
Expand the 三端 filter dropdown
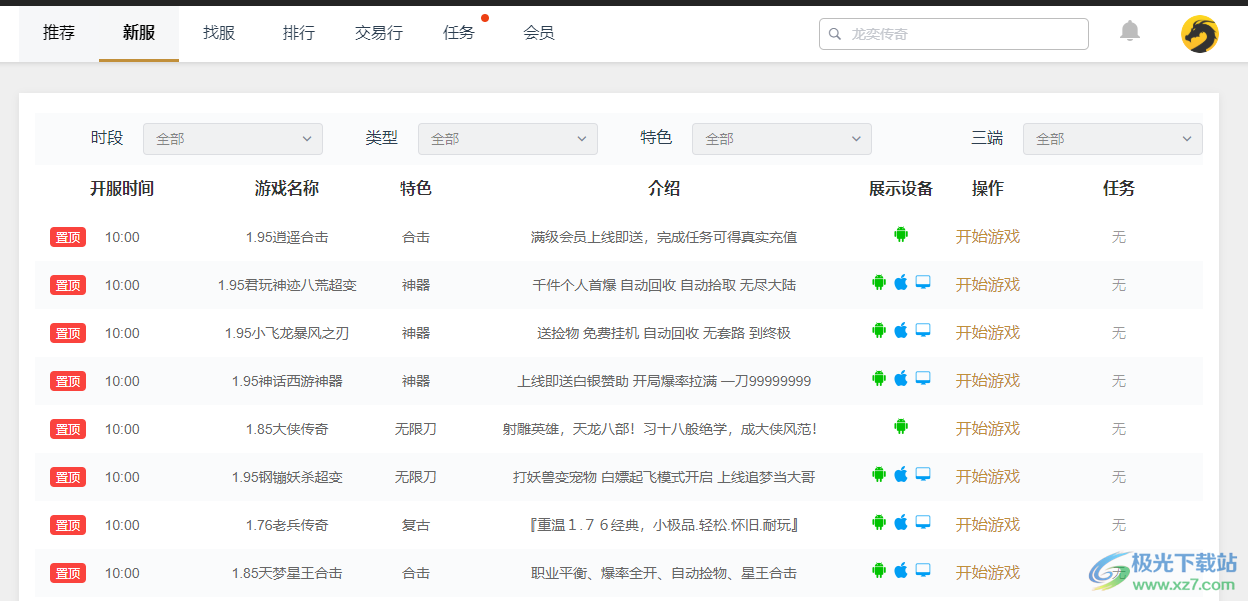click(1113, 139)
